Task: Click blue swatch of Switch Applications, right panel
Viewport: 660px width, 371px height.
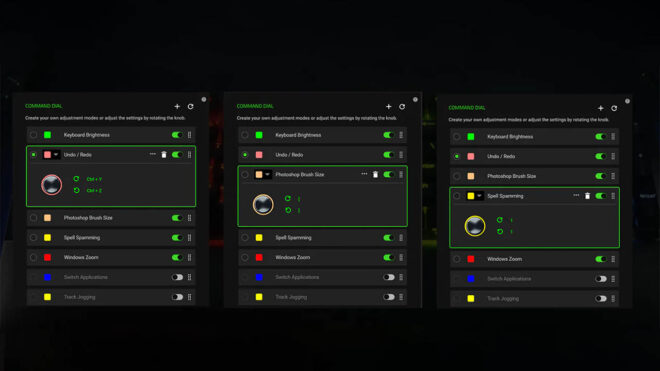Action: point(471,279)
